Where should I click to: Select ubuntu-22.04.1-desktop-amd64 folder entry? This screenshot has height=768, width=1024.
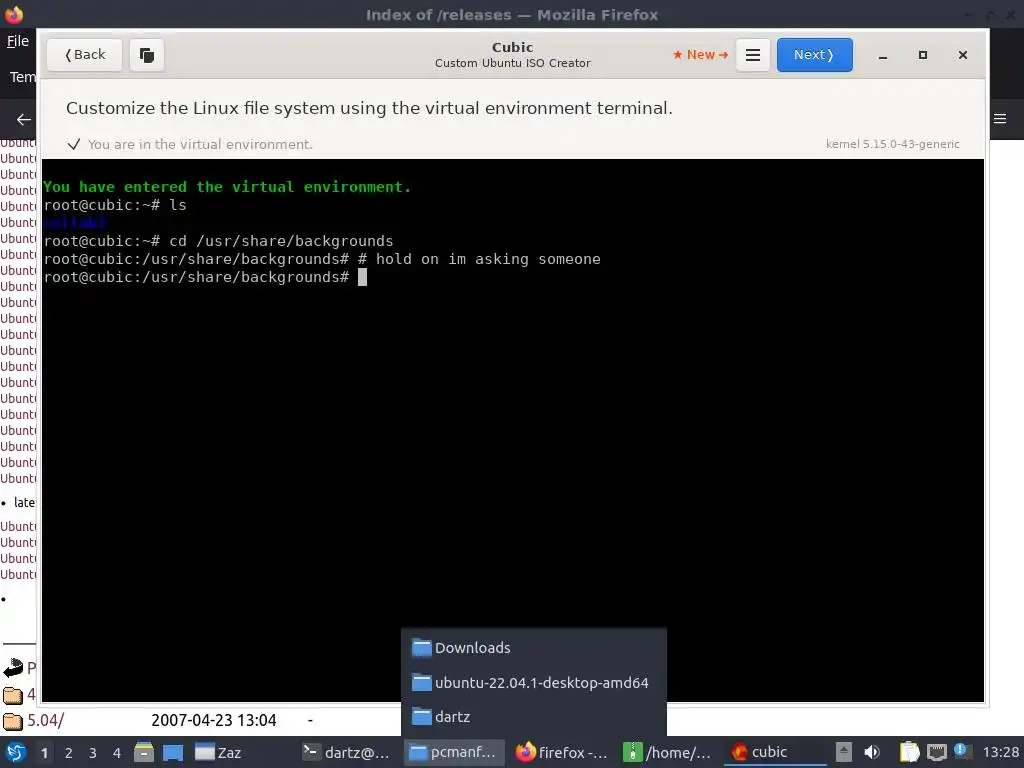point(534,682)
